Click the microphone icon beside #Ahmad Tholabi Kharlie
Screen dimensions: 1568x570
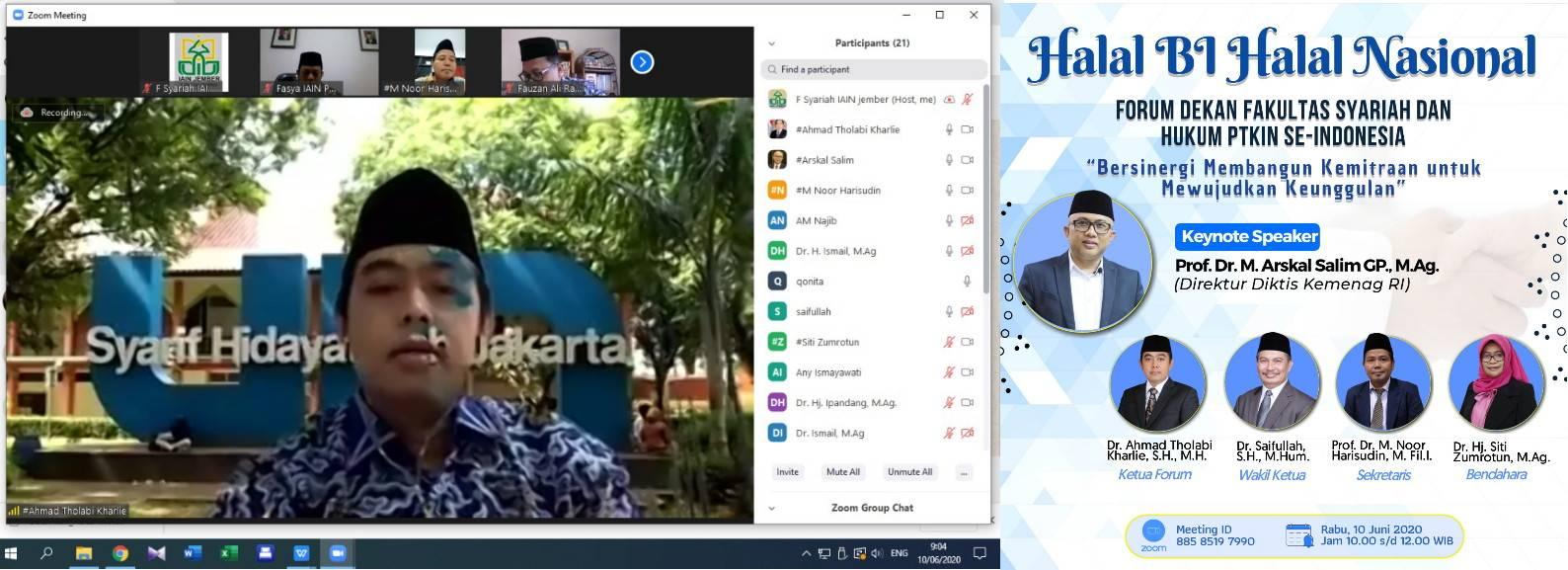pos(949,129)
